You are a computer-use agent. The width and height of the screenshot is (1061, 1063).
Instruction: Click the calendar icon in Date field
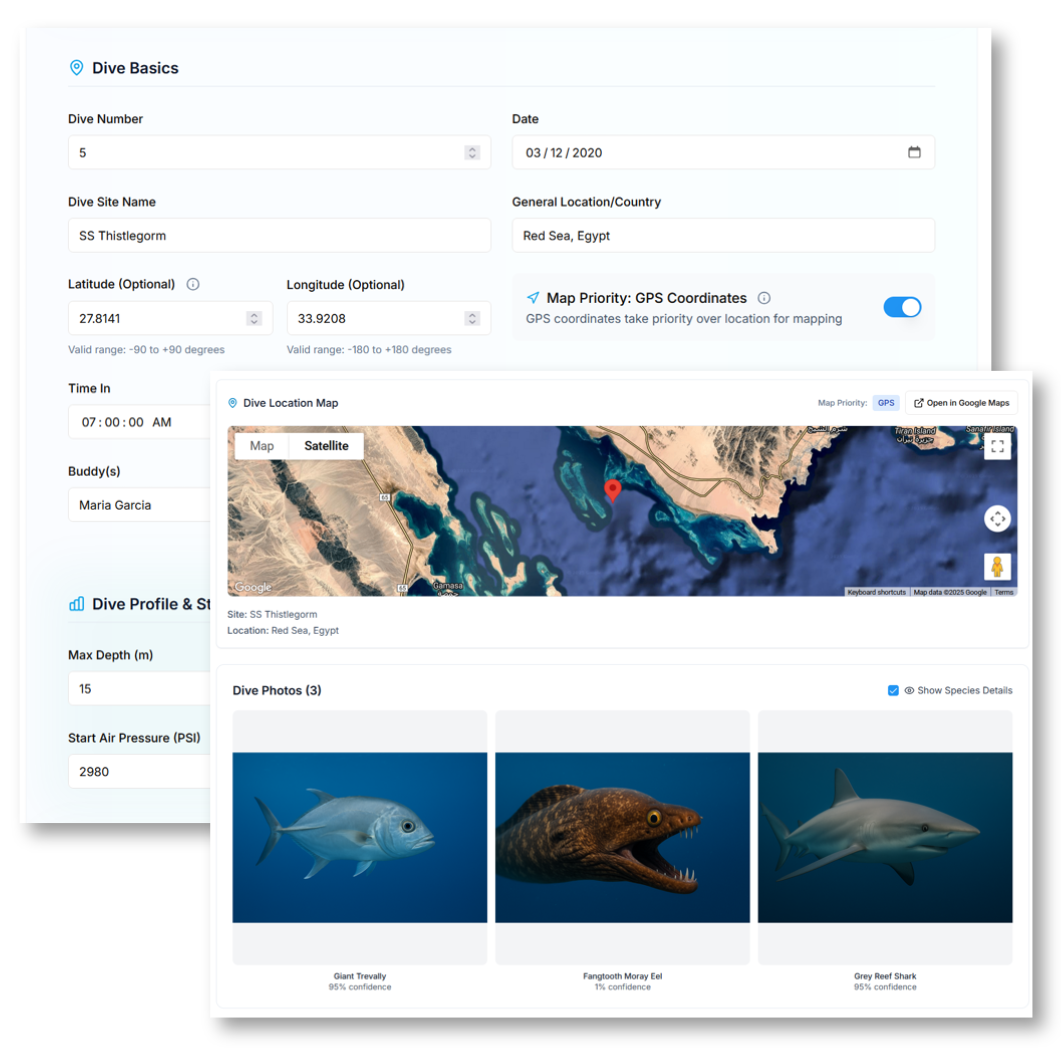(x=913, y=152)
